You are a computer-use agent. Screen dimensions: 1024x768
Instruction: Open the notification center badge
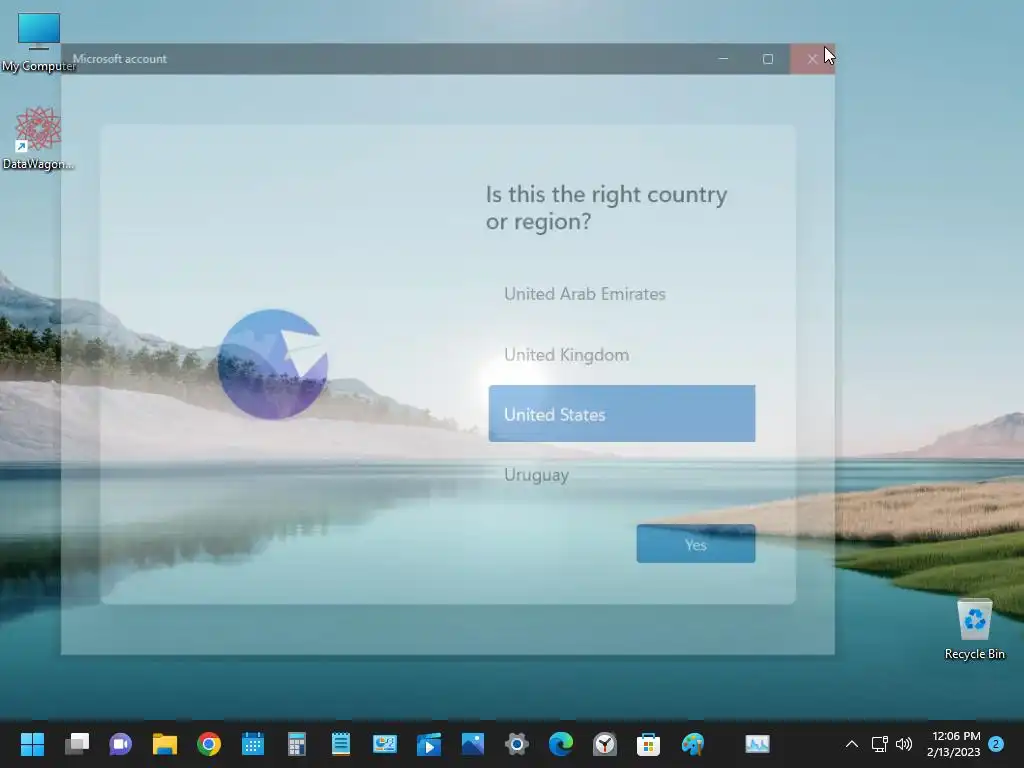pyautogui.click(x=996, y=744)
